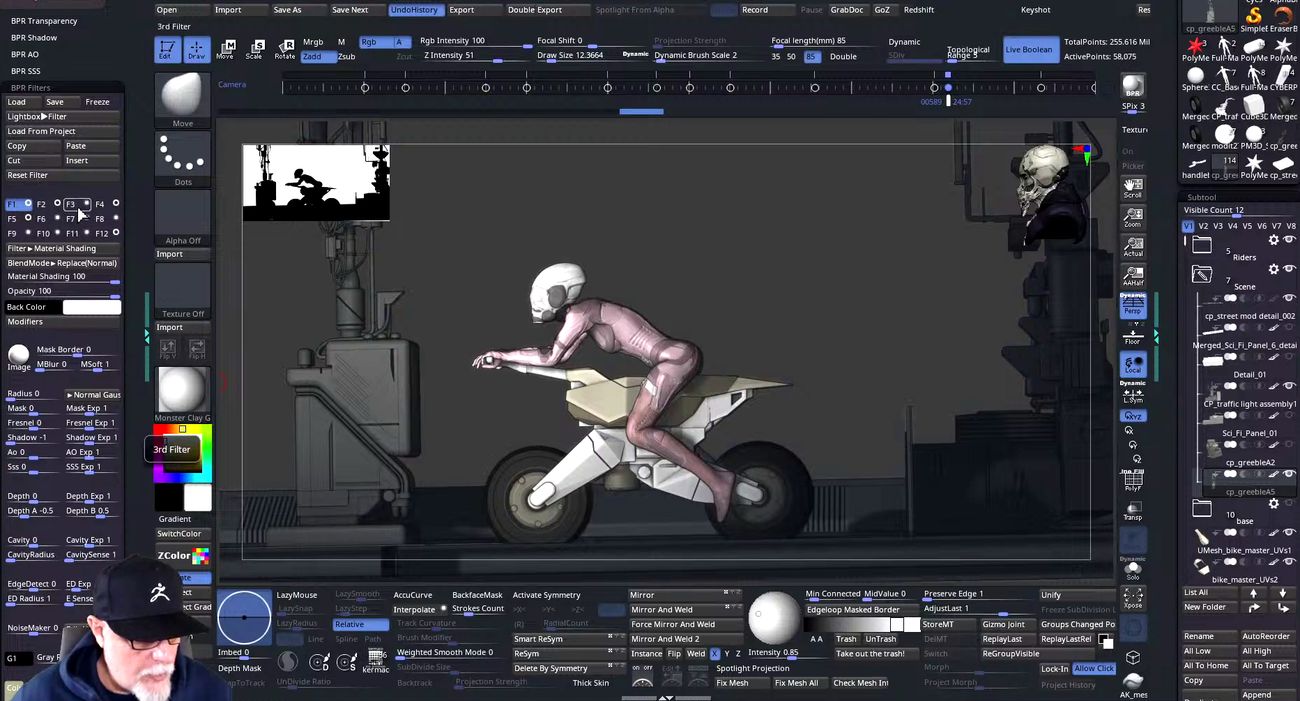Image resolution: width=1300 pixels, height=701 pixels.
Task: Collapse the BPR Filters section
Action: click(x=31, y=88)
